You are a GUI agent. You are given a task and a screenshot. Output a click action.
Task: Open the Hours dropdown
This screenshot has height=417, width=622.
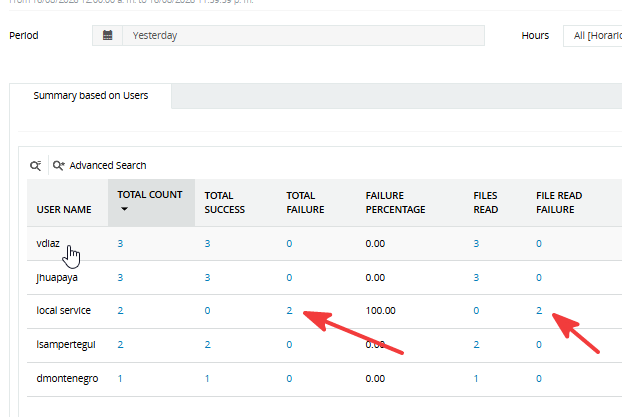[x=593, y=36]
